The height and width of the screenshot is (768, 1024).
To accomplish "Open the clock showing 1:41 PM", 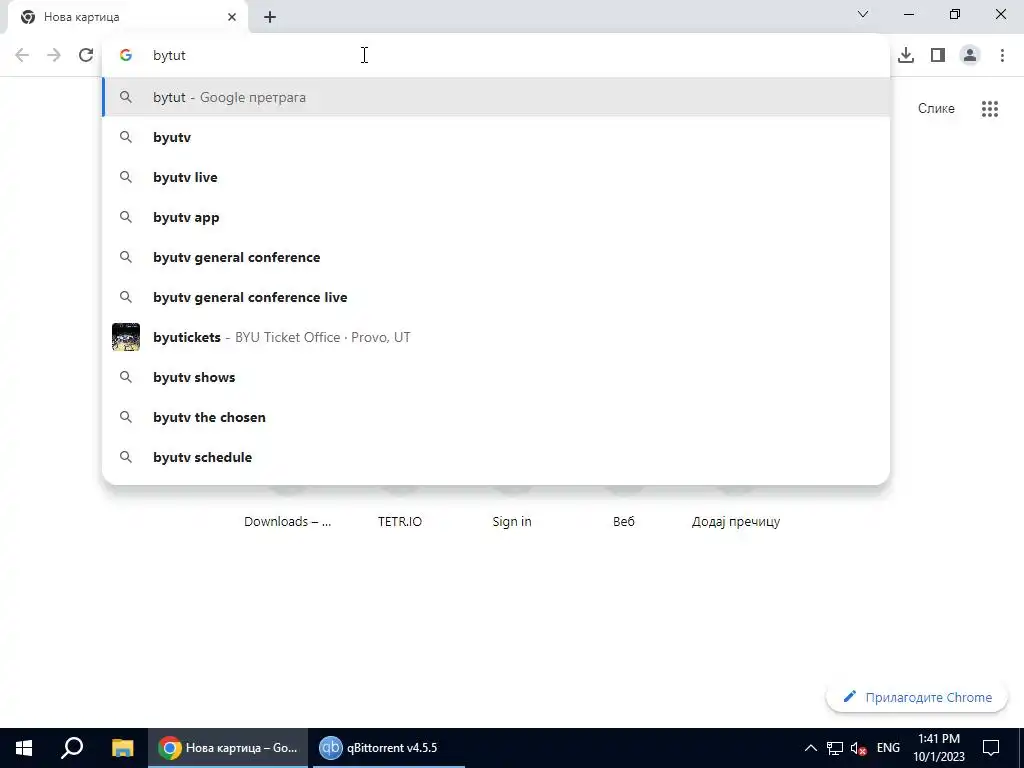I will tap(938, 748).
